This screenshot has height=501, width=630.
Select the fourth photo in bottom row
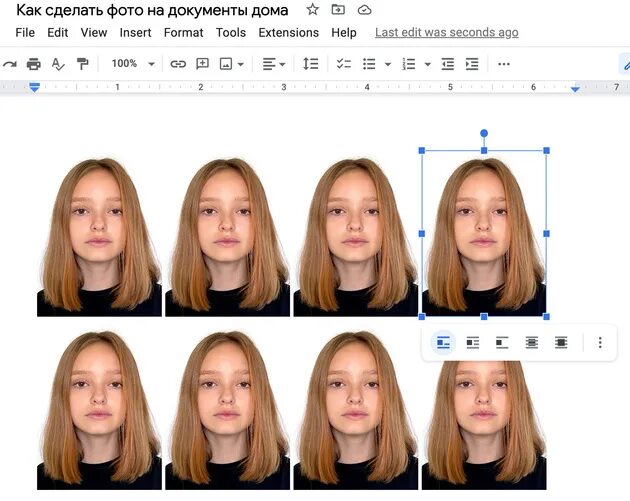click(x=484, y=426)
